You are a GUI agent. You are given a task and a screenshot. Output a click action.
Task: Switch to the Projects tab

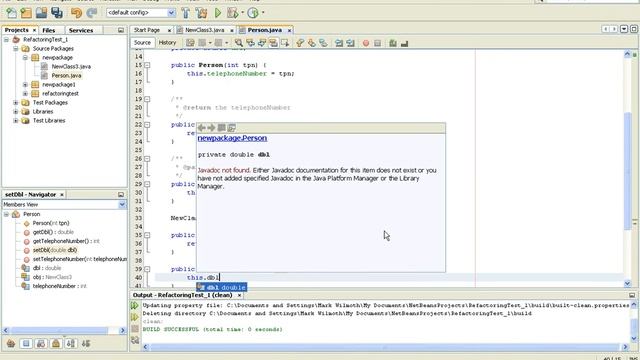click(16, 30)
